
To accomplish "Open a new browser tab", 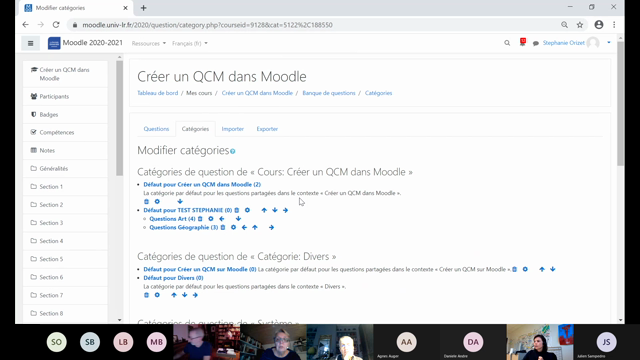I will (x=143, y=8).
